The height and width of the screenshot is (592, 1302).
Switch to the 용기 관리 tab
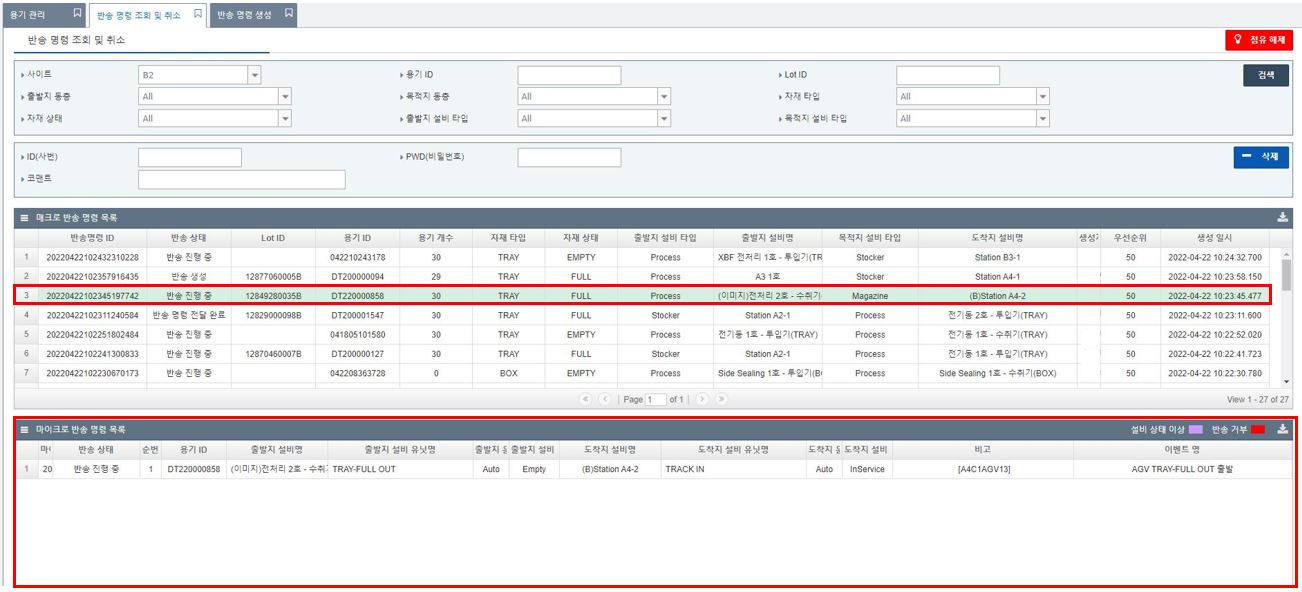pyautogui.click(x=30, y=15)
